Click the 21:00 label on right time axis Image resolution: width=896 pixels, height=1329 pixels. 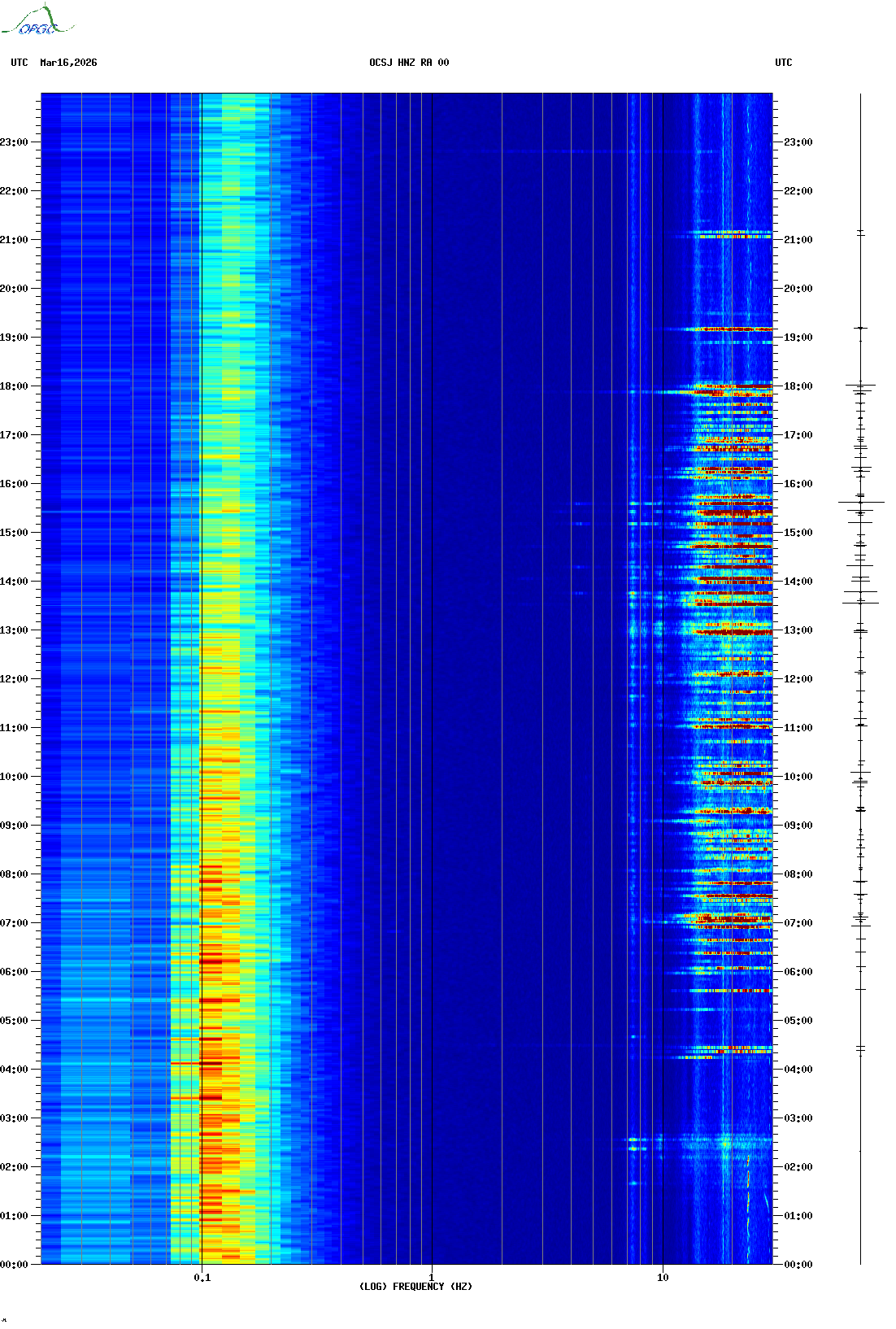pos(798,240)
